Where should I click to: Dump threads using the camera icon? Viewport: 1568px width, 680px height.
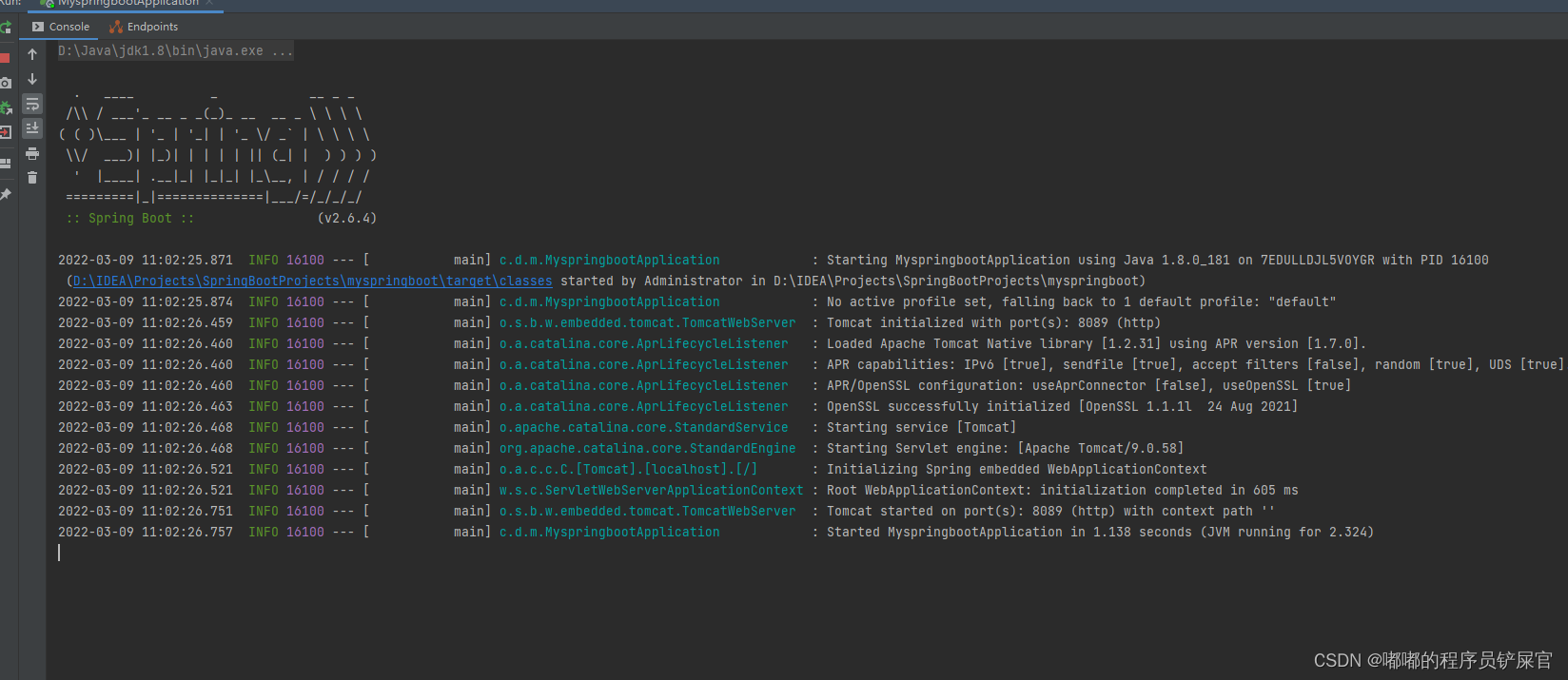[5, 83]
